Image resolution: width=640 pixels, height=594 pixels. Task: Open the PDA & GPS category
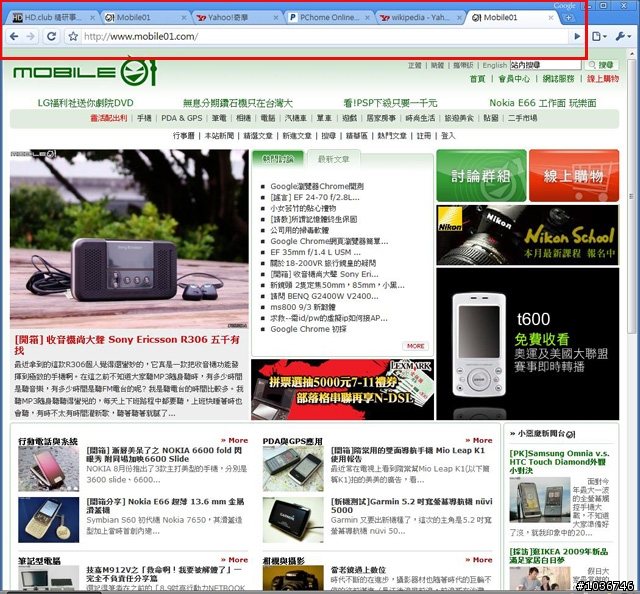(182, 118)
